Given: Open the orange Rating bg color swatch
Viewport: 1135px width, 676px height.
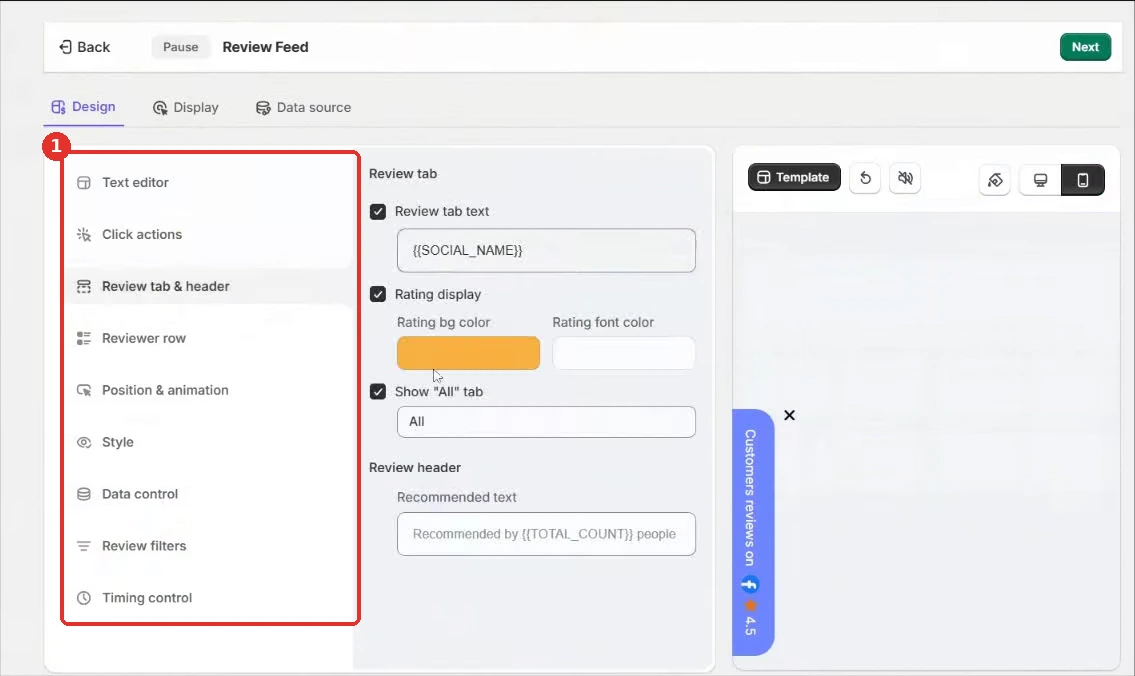Looking at the screenshot, I should (468, 352).
